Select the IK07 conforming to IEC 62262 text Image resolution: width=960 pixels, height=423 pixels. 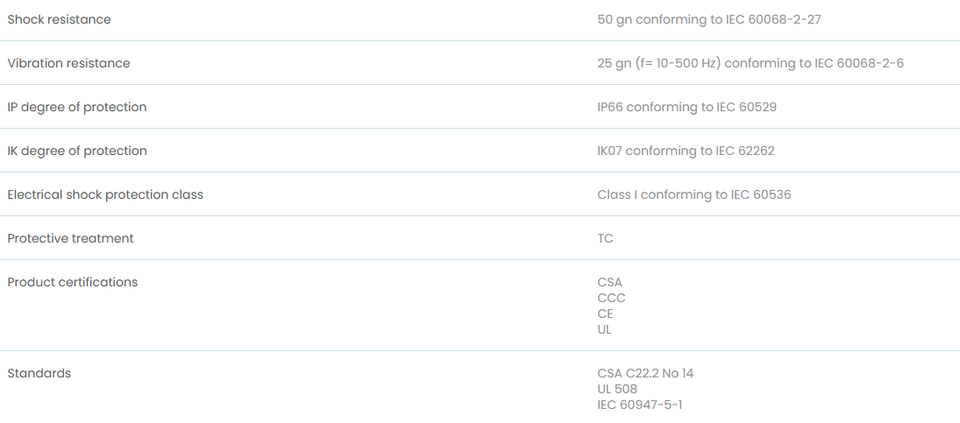[x=686, y=151]
